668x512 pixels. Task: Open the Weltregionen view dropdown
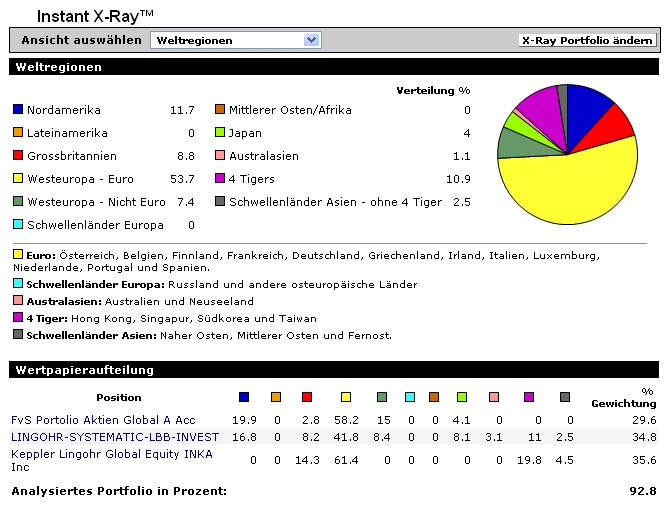tap(236, 40)
